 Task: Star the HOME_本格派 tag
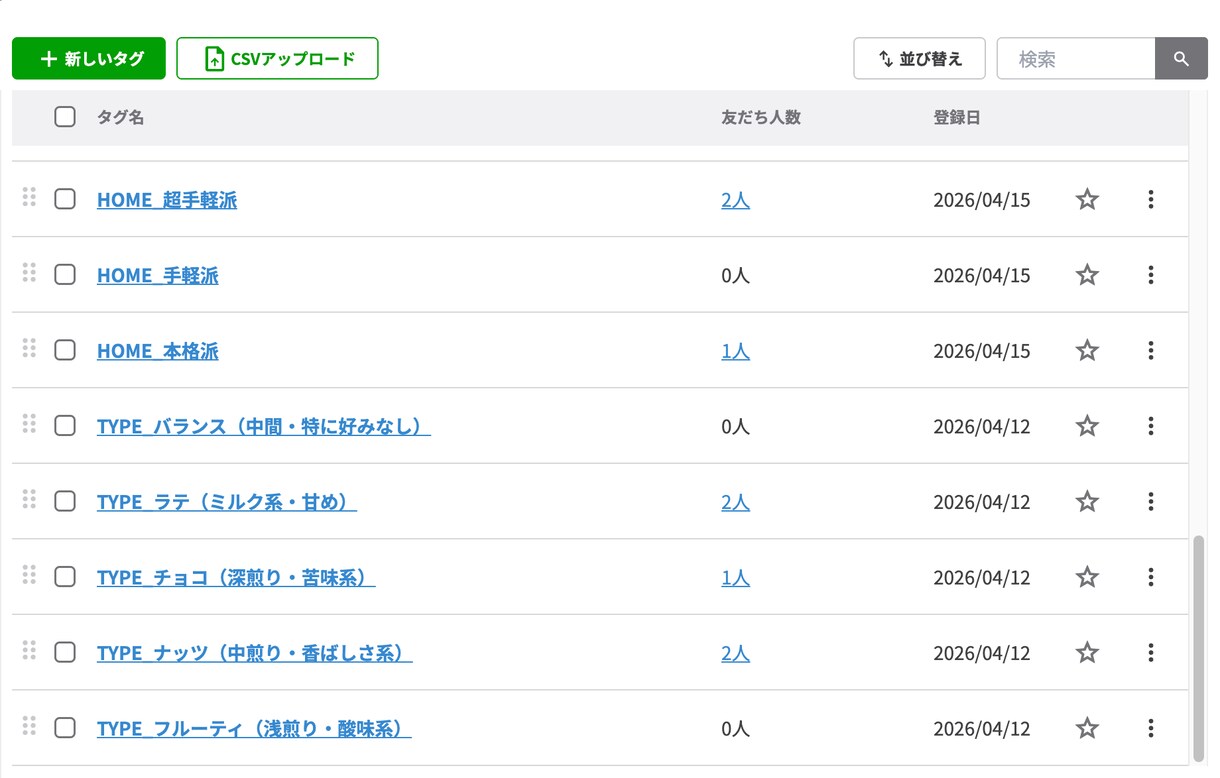pyautogui.click(x=1087, y=350)
